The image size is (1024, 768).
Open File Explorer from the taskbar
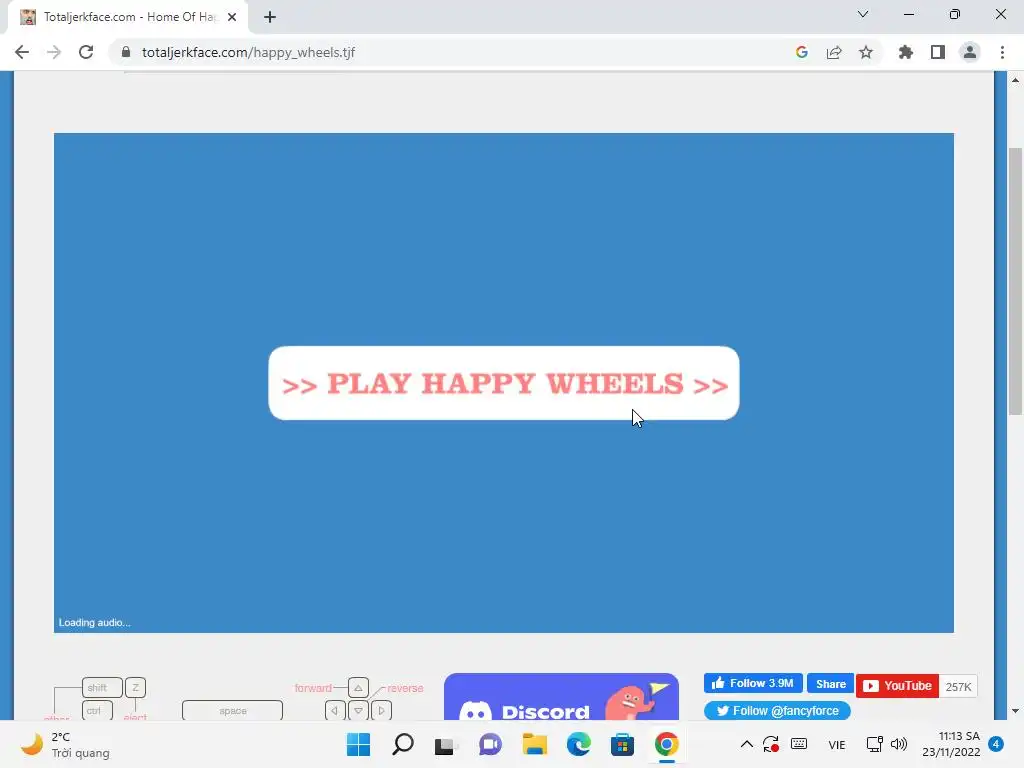[x=534, y=744]
